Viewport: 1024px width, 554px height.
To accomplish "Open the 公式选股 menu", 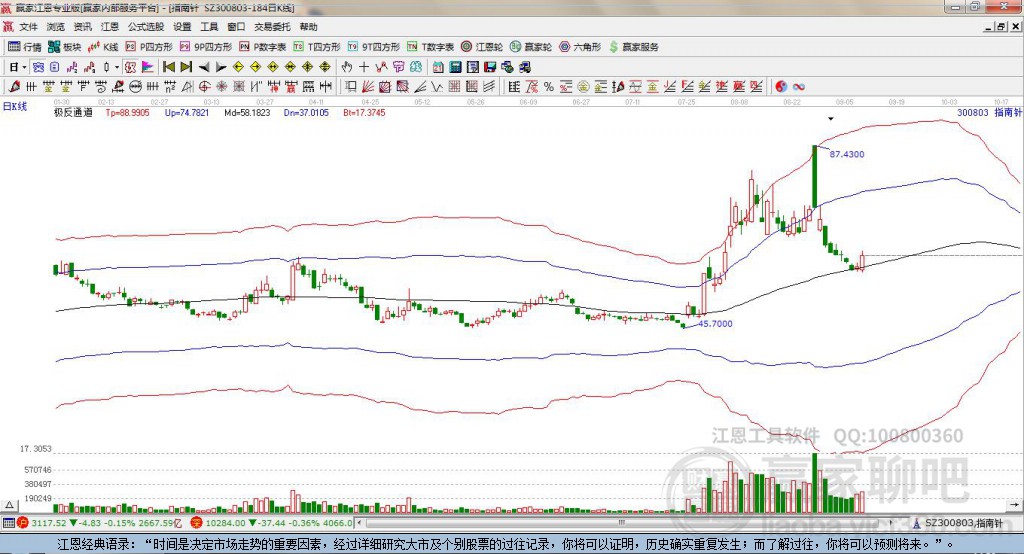I will 146,27.
